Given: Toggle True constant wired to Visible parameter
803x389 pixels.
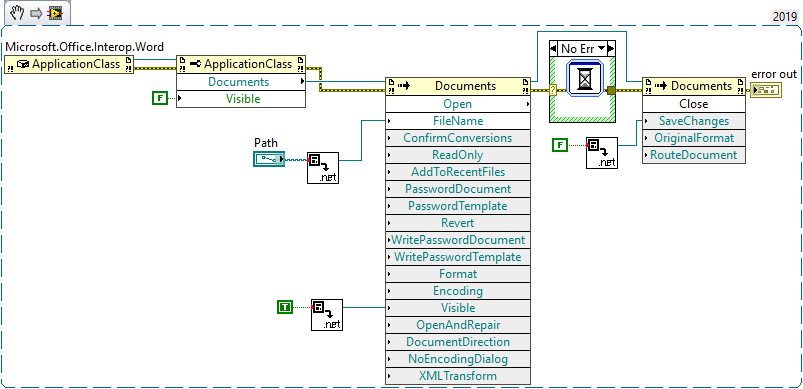Looking at the screenshot, I should click(x=285, y=307).
